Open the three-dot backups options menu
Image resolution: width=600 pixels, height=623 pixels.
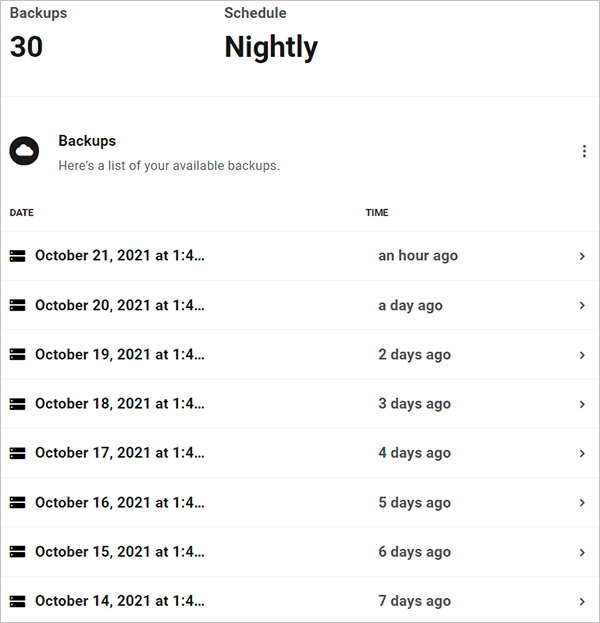584,151
